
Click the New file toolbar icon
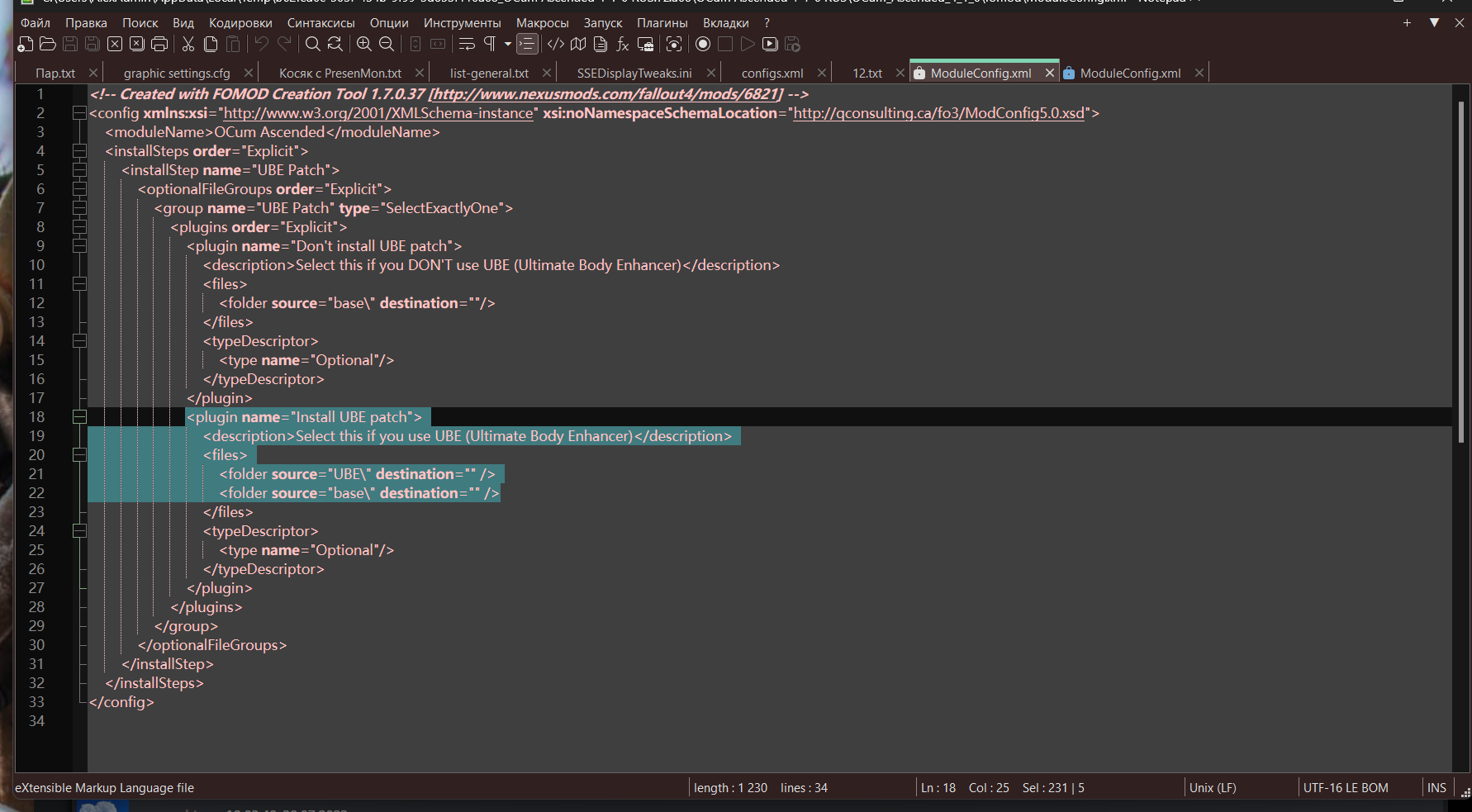click(26, 45)
